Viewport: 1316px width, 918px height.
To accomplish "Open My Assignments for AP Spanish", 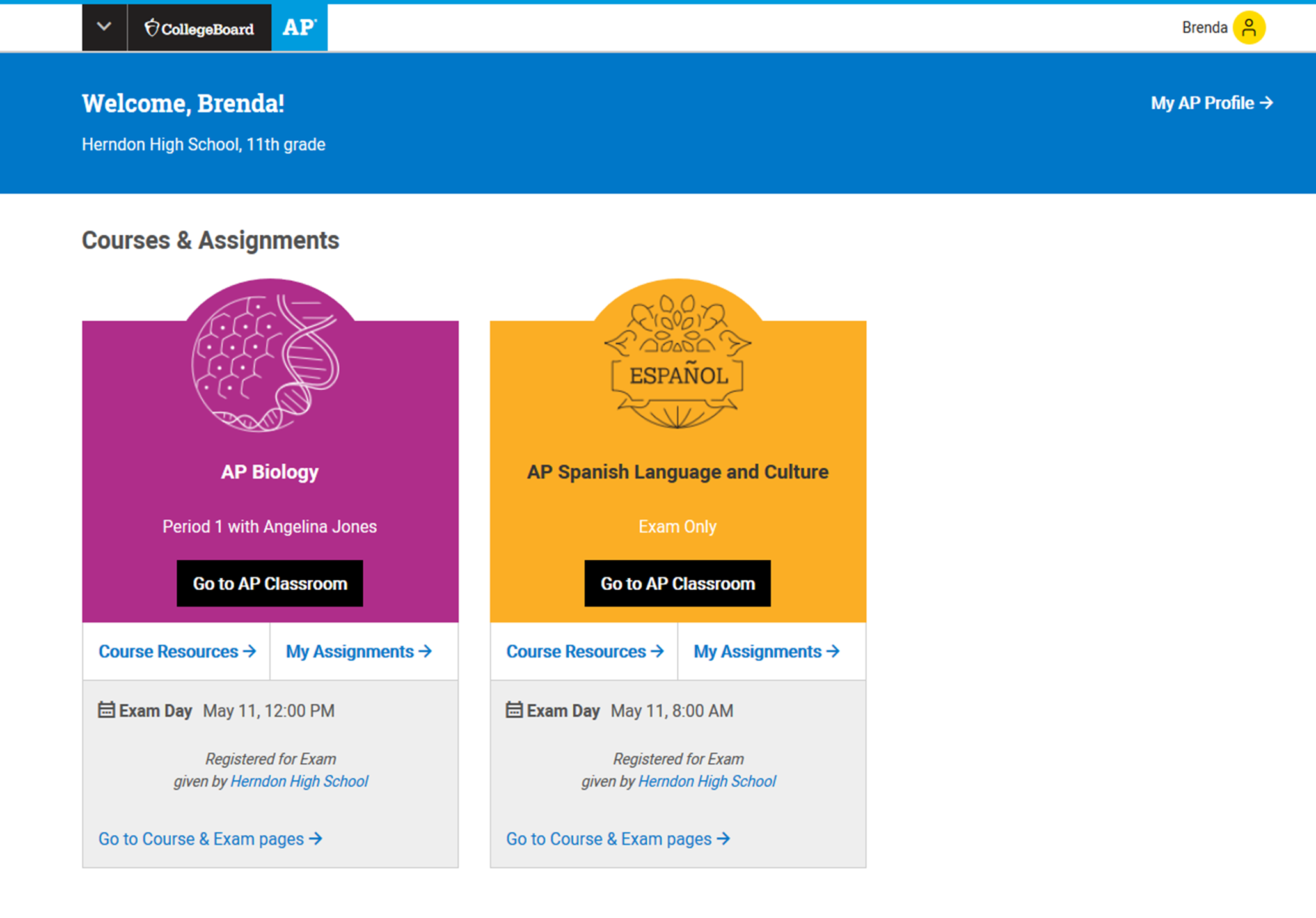I will [766, 651].
